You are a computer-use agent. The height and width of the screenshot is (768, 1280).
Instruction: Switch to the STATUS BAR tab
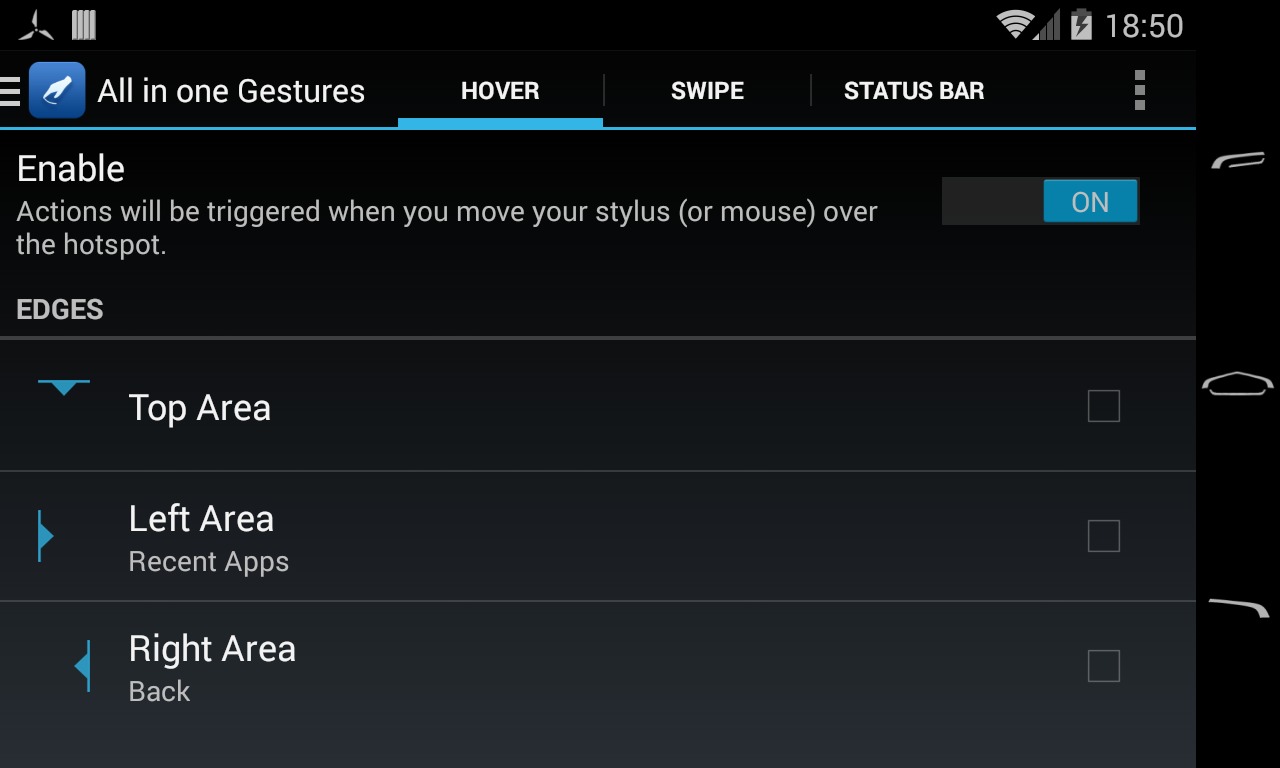click(914, 91)
